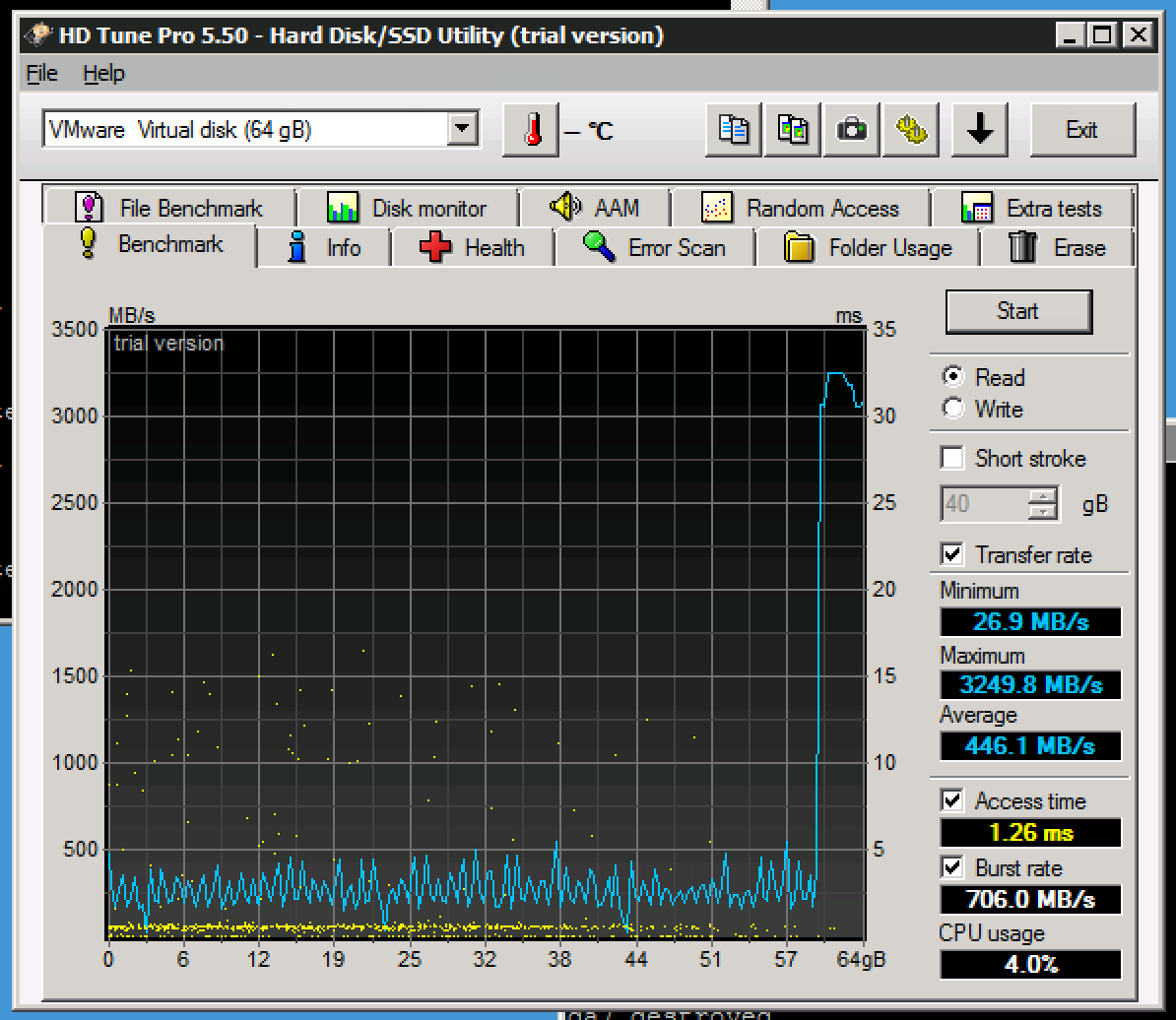The height and width of the screenshot is (1020, 1176).
Task: Click the thermometer temperature icon button
Action: tap(531, 130)
